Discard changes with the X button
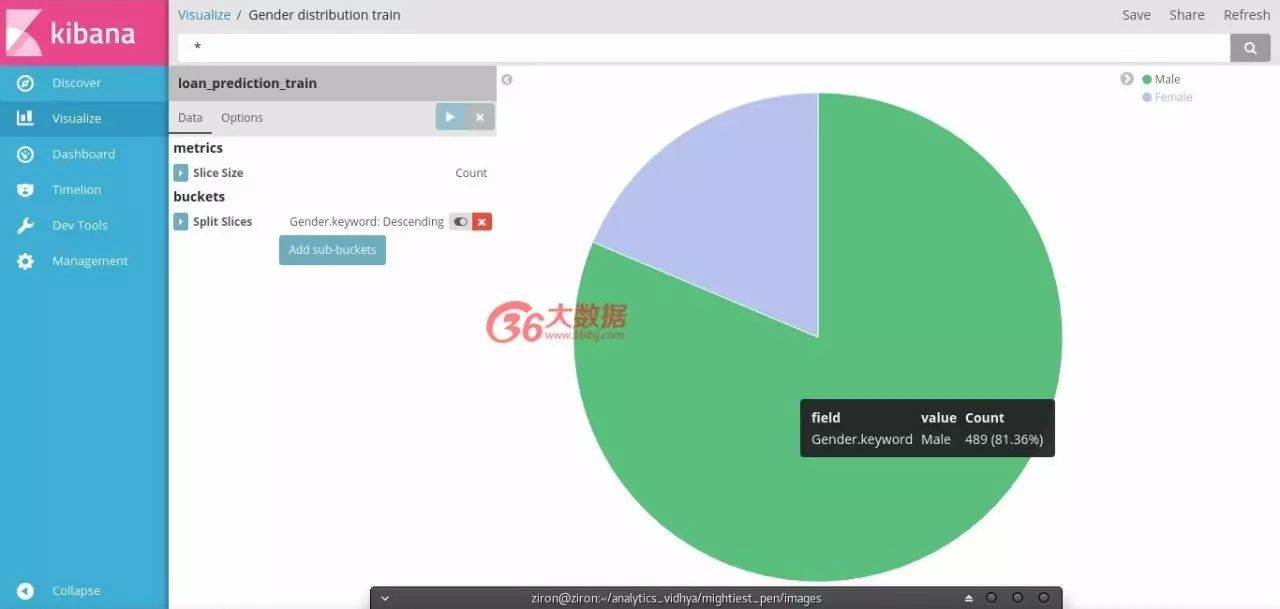 [480, 117]
